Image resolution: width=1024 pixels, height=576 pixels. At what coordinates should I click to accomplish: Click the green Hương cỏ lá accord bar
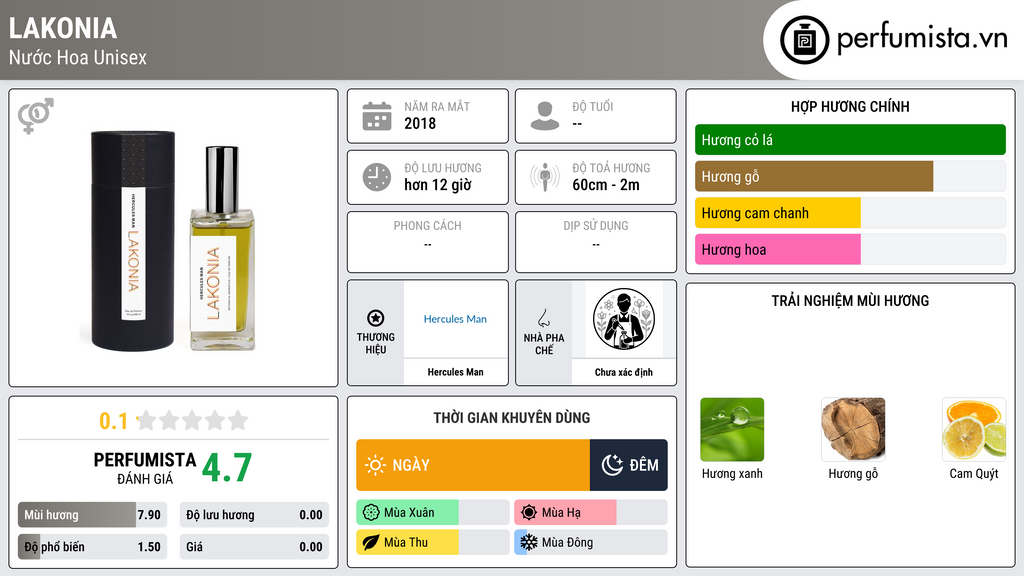click(850, 140)
